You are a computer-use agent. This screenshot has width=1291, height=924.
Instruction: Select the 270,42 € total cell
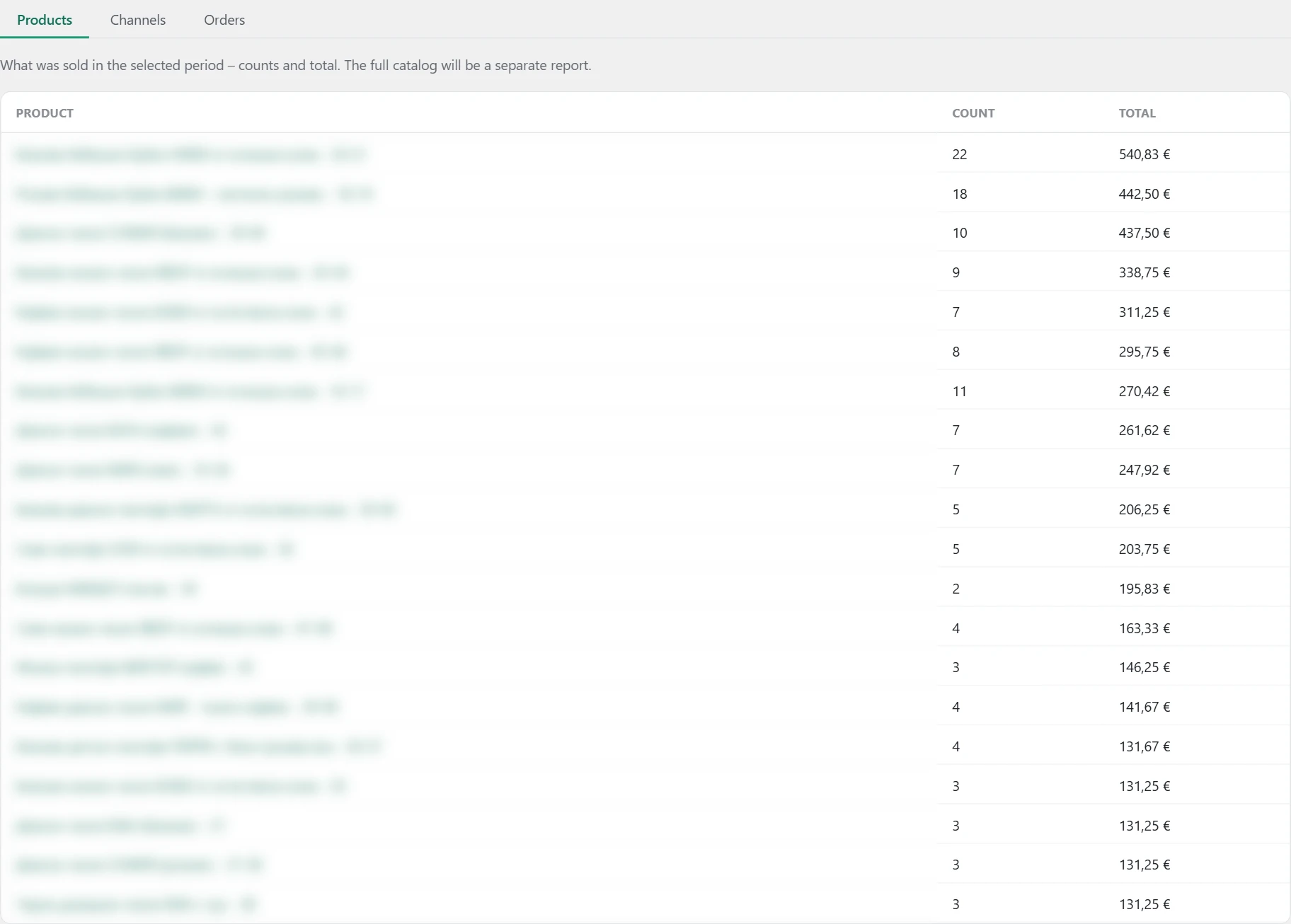click(1144, 391)
